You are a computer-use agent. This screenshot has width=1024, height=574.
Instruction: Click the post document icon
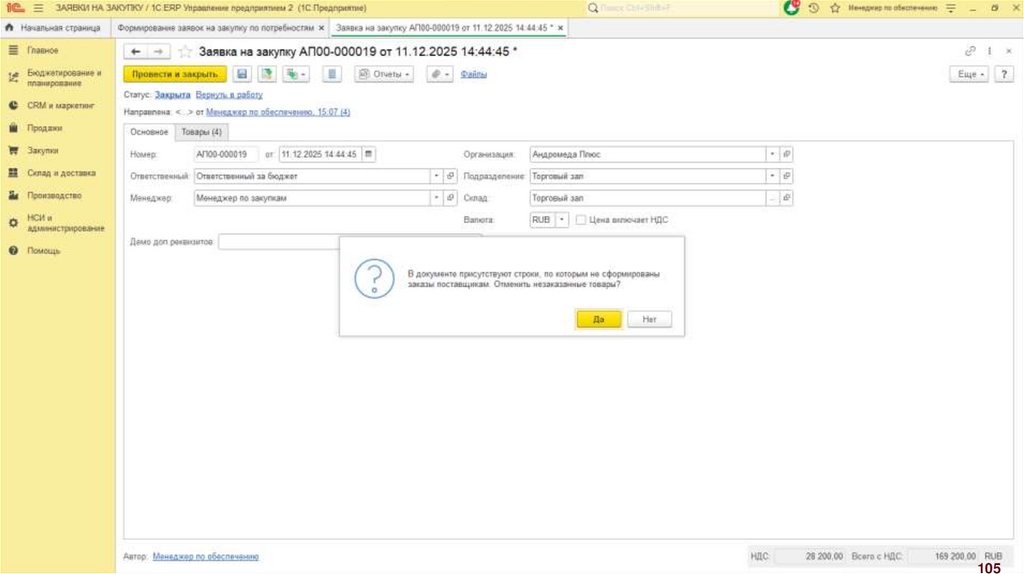[266, 74]
